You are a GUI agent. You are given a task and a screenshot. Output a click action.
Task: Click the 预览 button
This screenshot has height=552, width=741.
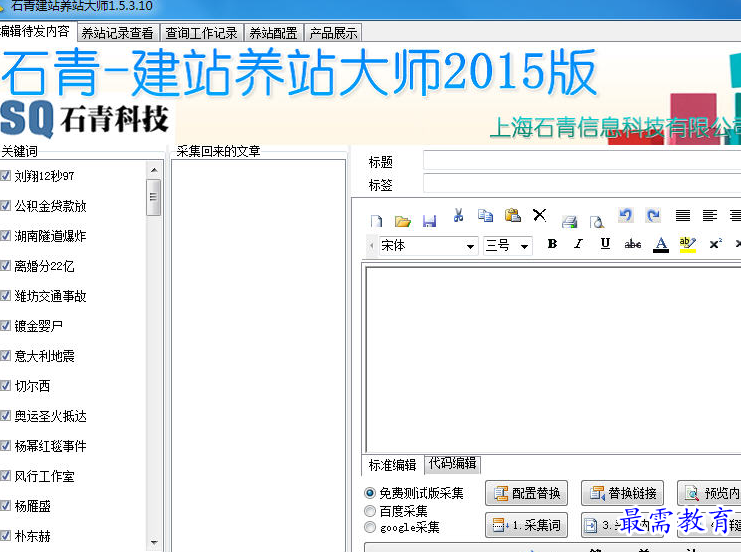point(709,493)
